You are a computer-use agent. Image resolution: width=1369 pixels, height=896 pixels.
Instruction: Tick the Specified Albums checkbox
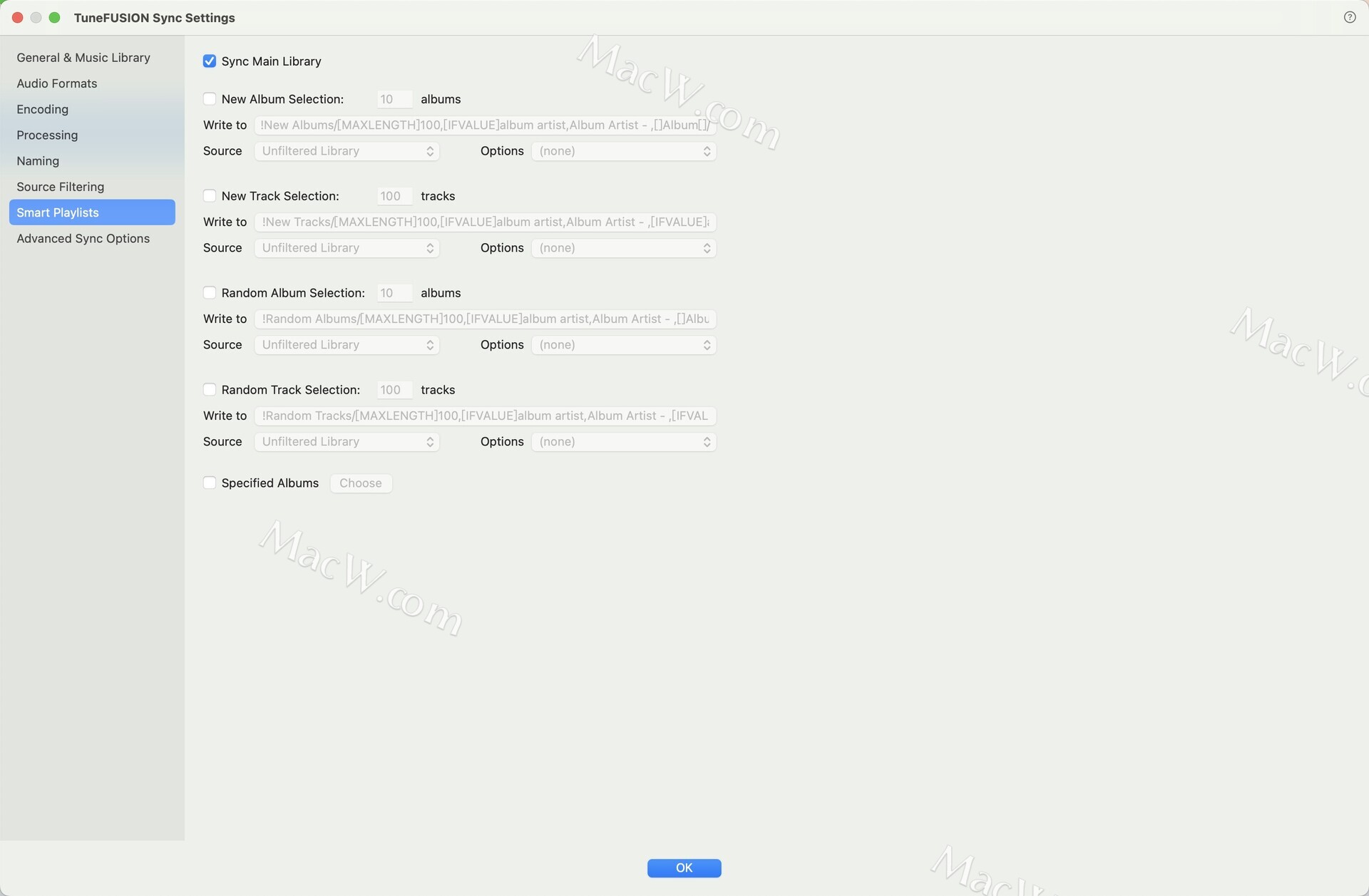pyautogui.click(x=210, y=483)
